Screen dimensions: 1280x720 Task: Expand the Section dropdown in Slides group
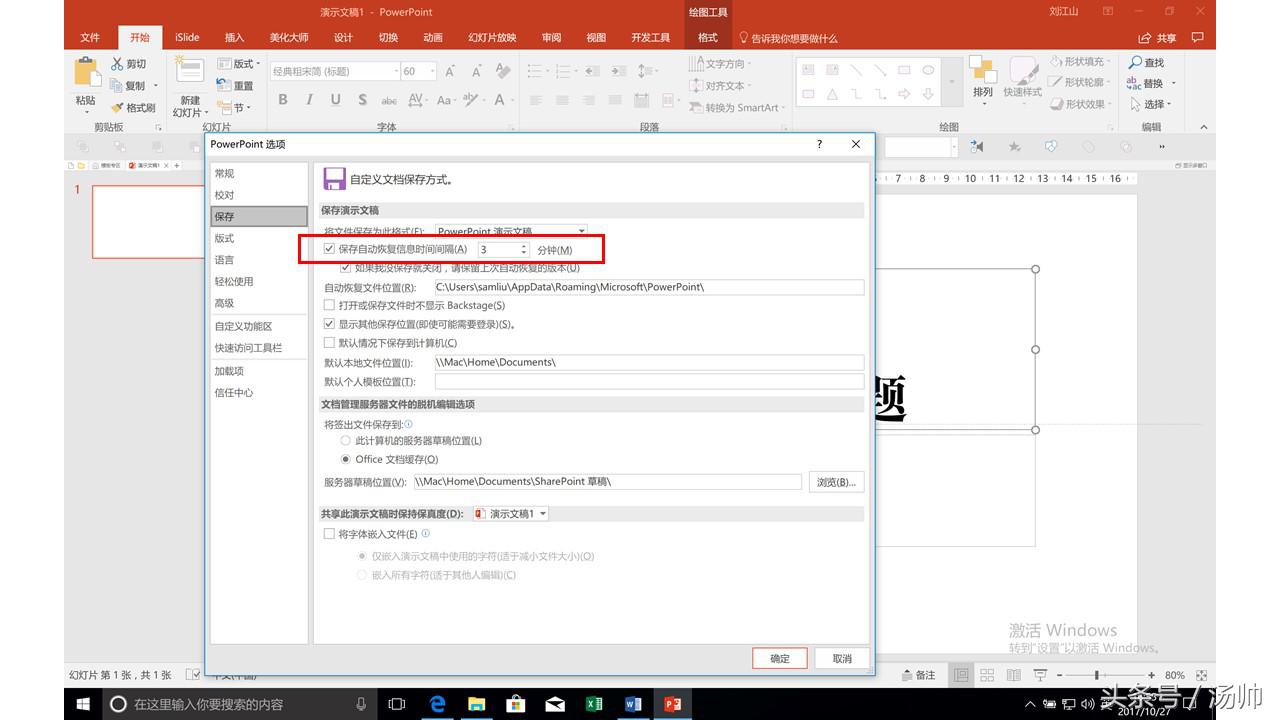click(x=234, y=107)
